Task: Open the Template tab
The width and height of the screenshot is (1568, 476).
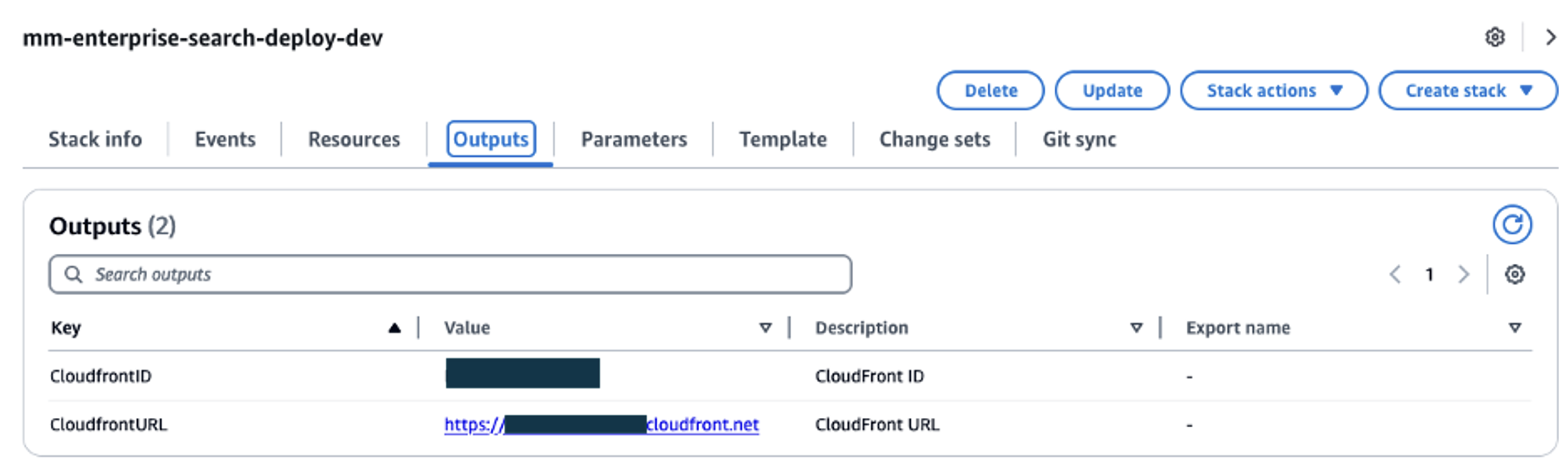Action: pyautogui.click(x=783, y=139)
